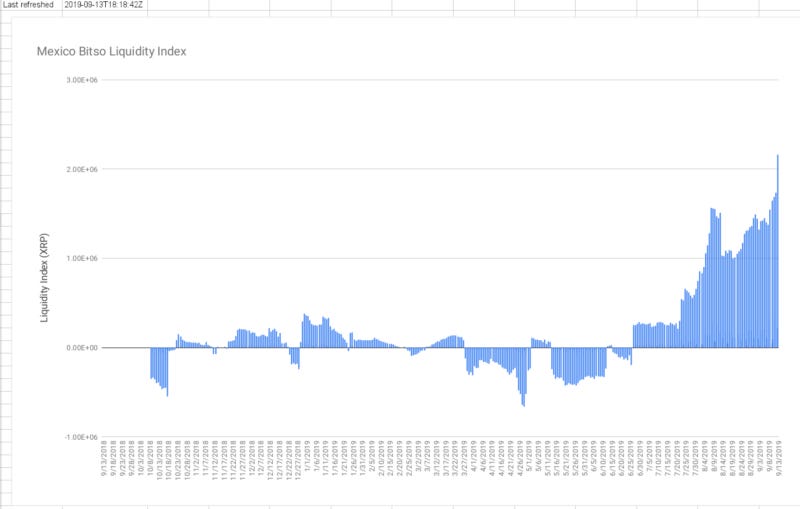Click the 4/26/2019 x-axis date label
Image resolution: width=800 pixels, height=509 pixels.
coord(520,459)
